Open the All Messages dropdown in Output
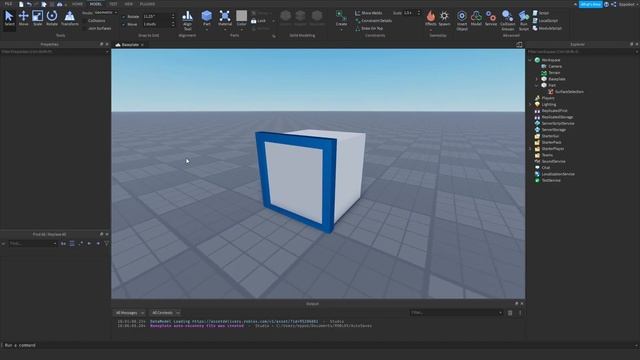 (129, 313)
